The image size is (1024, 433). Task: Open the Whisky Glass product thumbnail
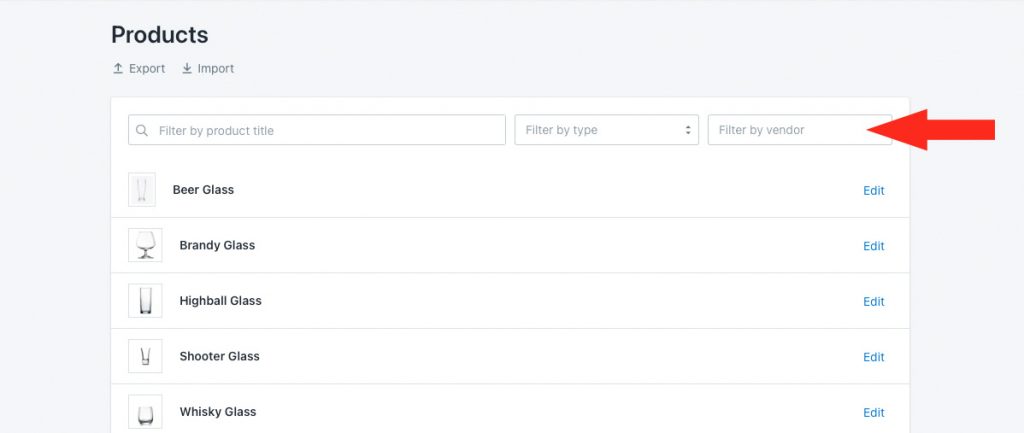tap(145, 411)
